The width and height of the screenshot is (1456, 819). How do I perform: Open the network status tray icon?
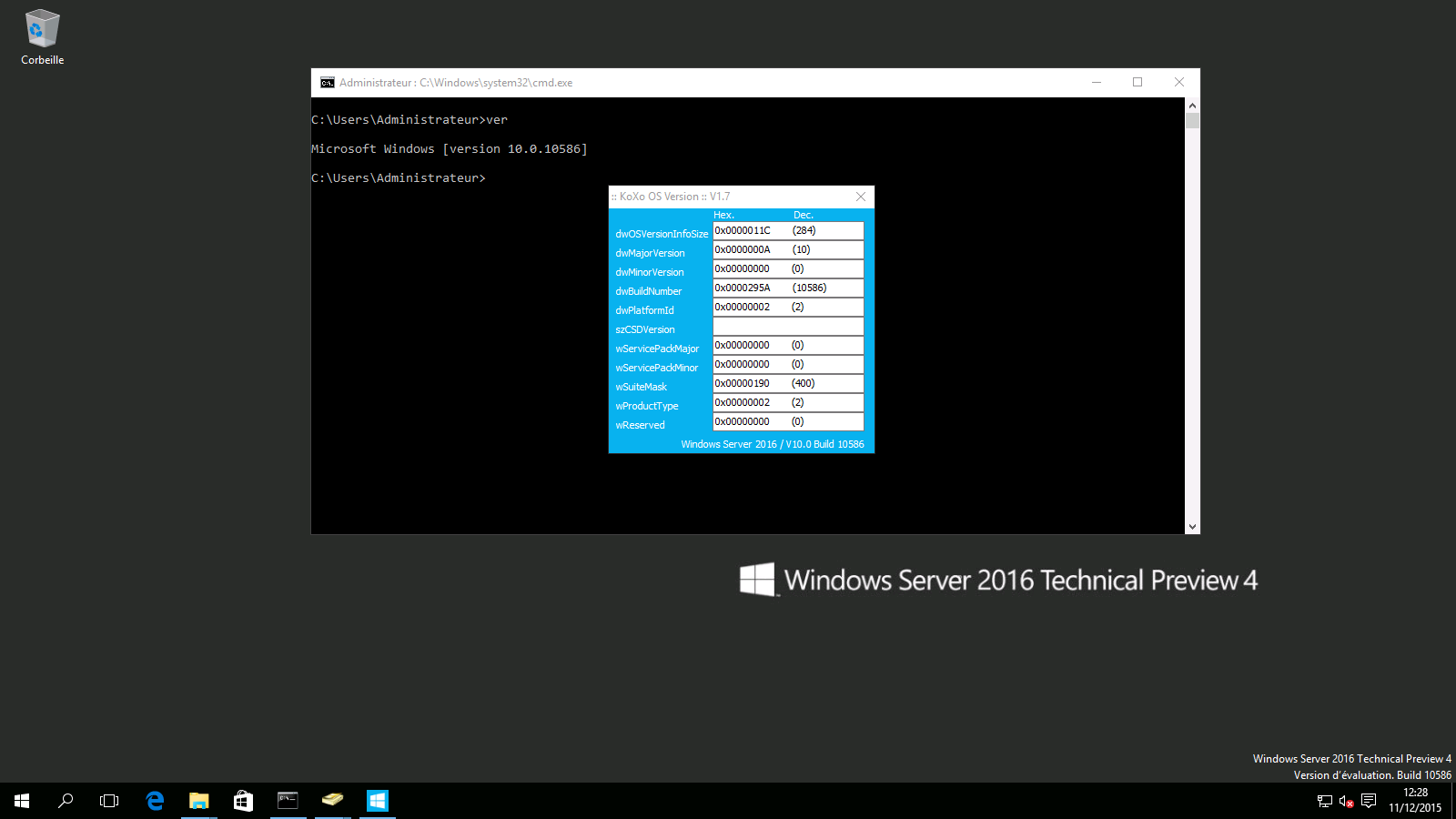pyautogui.click(x=1325, y=802)
